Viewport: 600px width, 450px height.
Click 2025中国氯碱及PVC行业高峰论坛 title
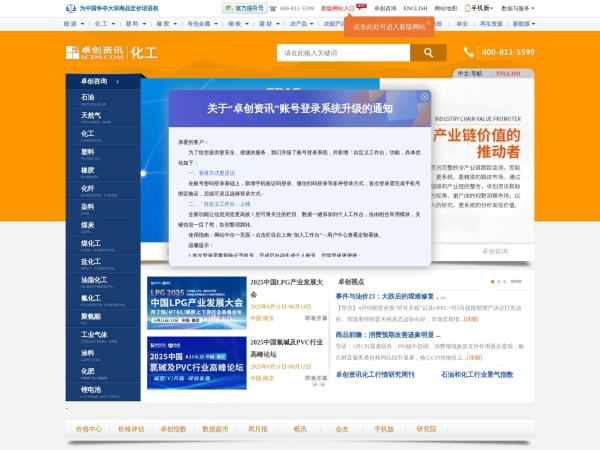(287, 348)
